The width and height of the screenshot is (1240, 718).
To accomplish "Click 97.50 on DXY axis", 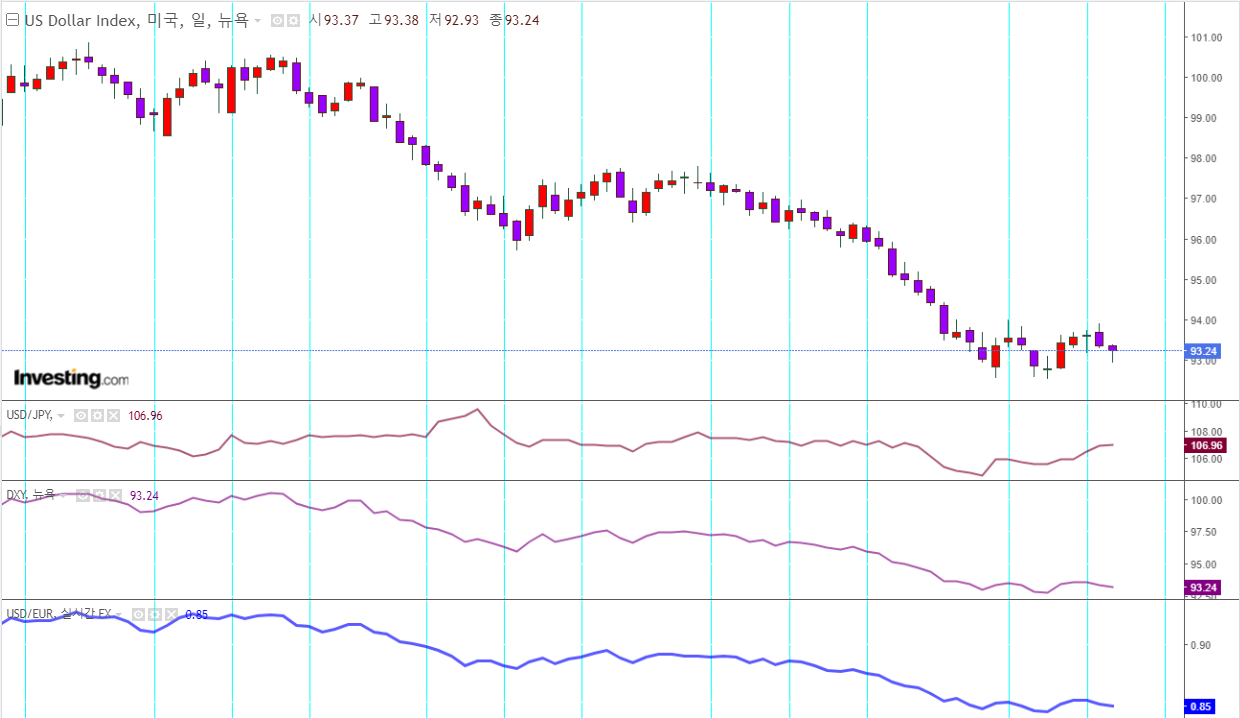I will (x=1206, y=532).
